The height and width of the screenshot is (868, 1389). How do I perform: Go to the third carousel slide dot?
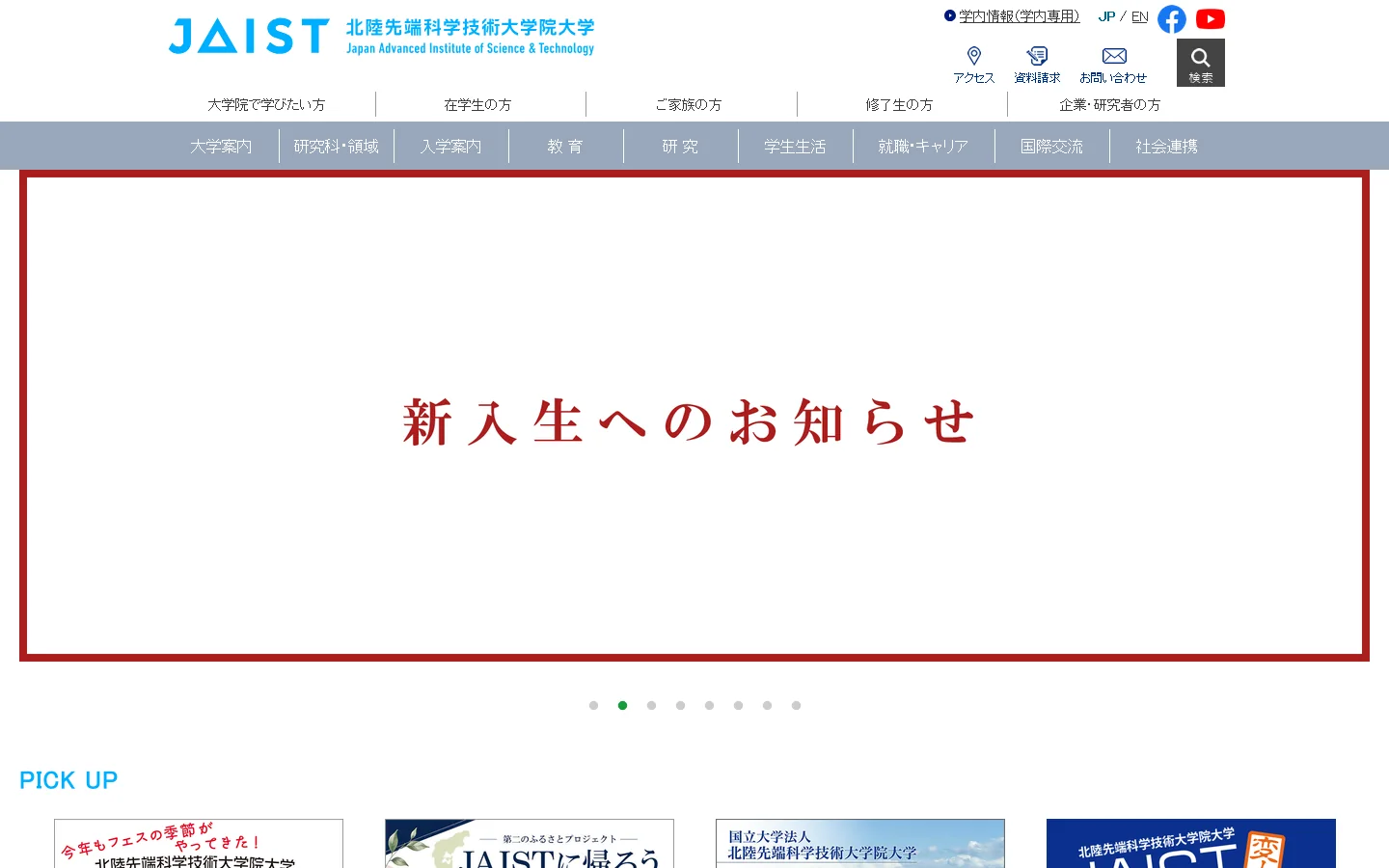(651, 705)
